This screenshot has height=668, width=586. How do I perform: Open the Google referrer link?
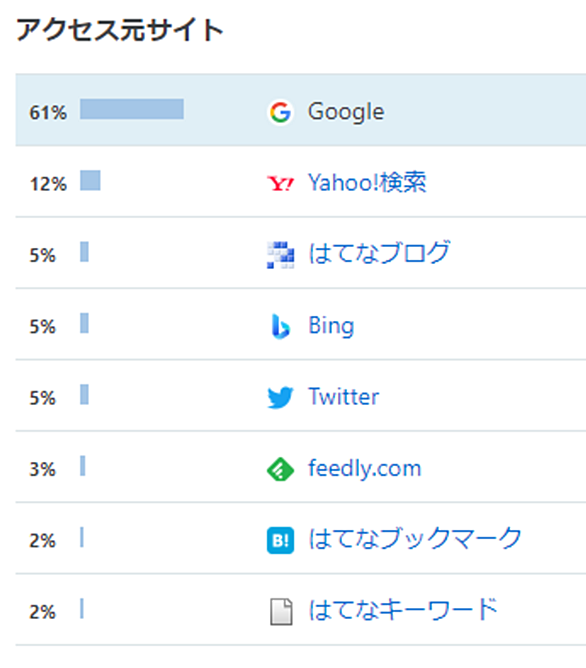pos(346,112)
